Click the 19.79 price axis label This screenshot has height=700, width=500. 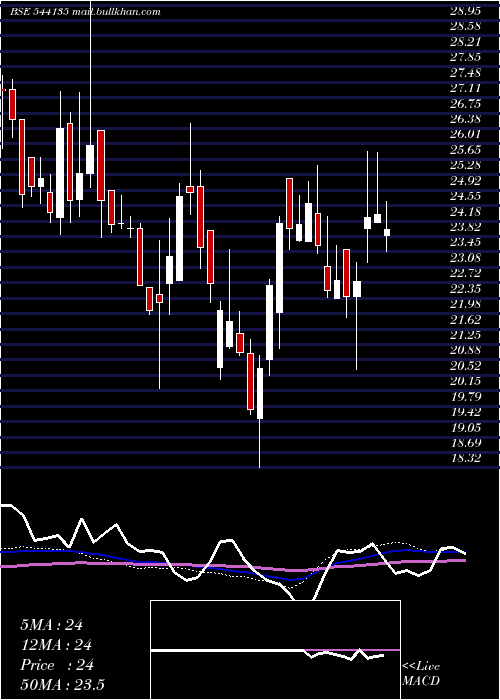(x=465, y=397)
